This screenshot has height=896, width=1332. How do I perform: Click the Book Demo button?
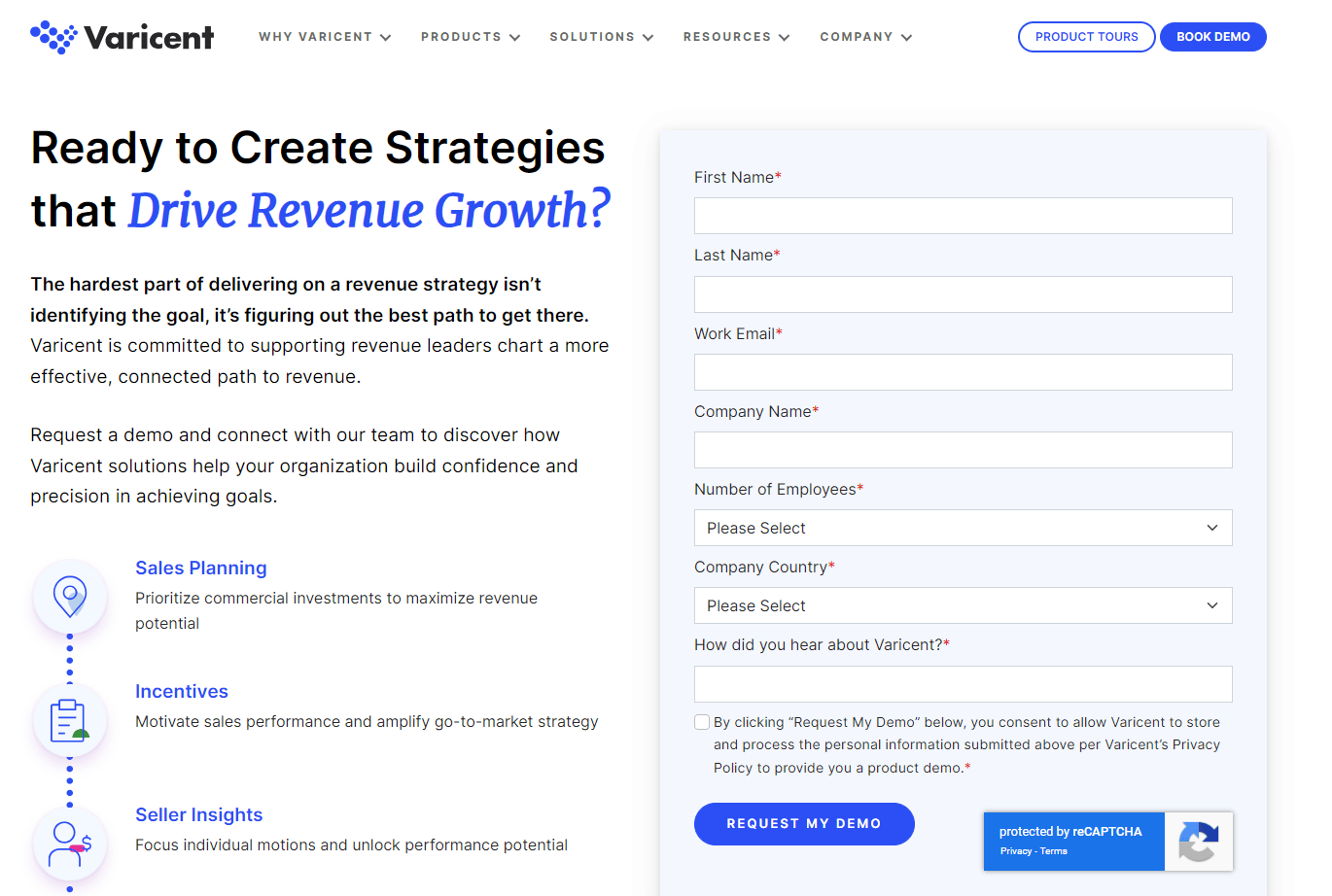[x=1212, y=37]
